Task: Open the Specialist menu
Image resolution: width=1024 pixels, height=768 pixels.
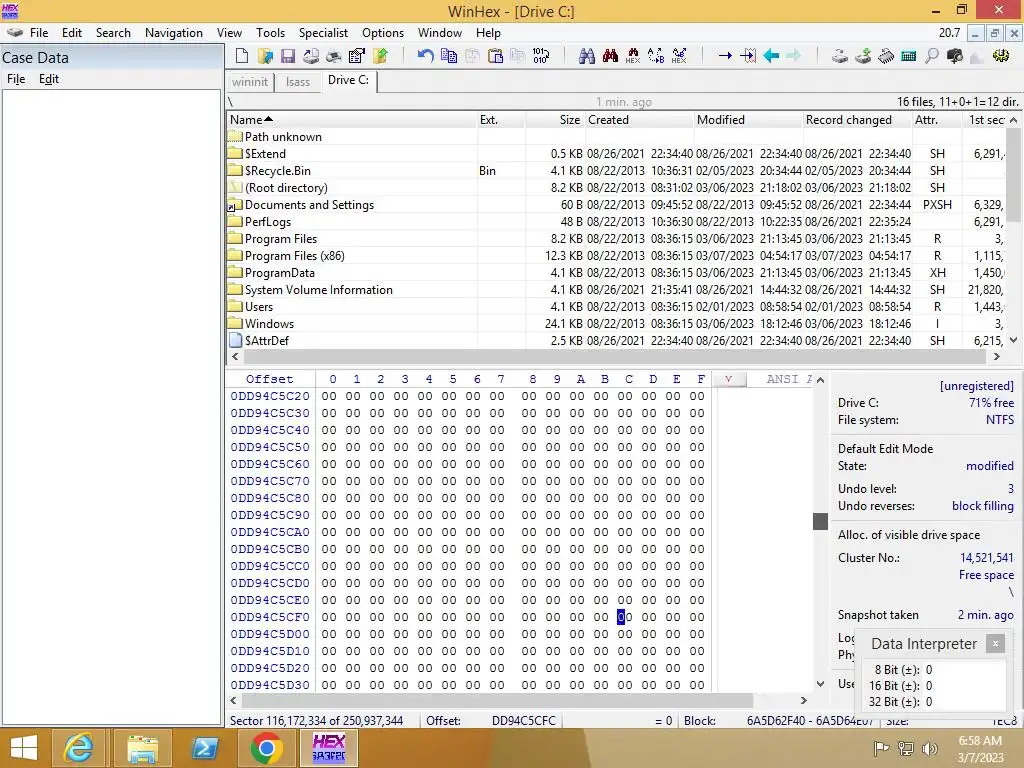Action: point(323,33)
